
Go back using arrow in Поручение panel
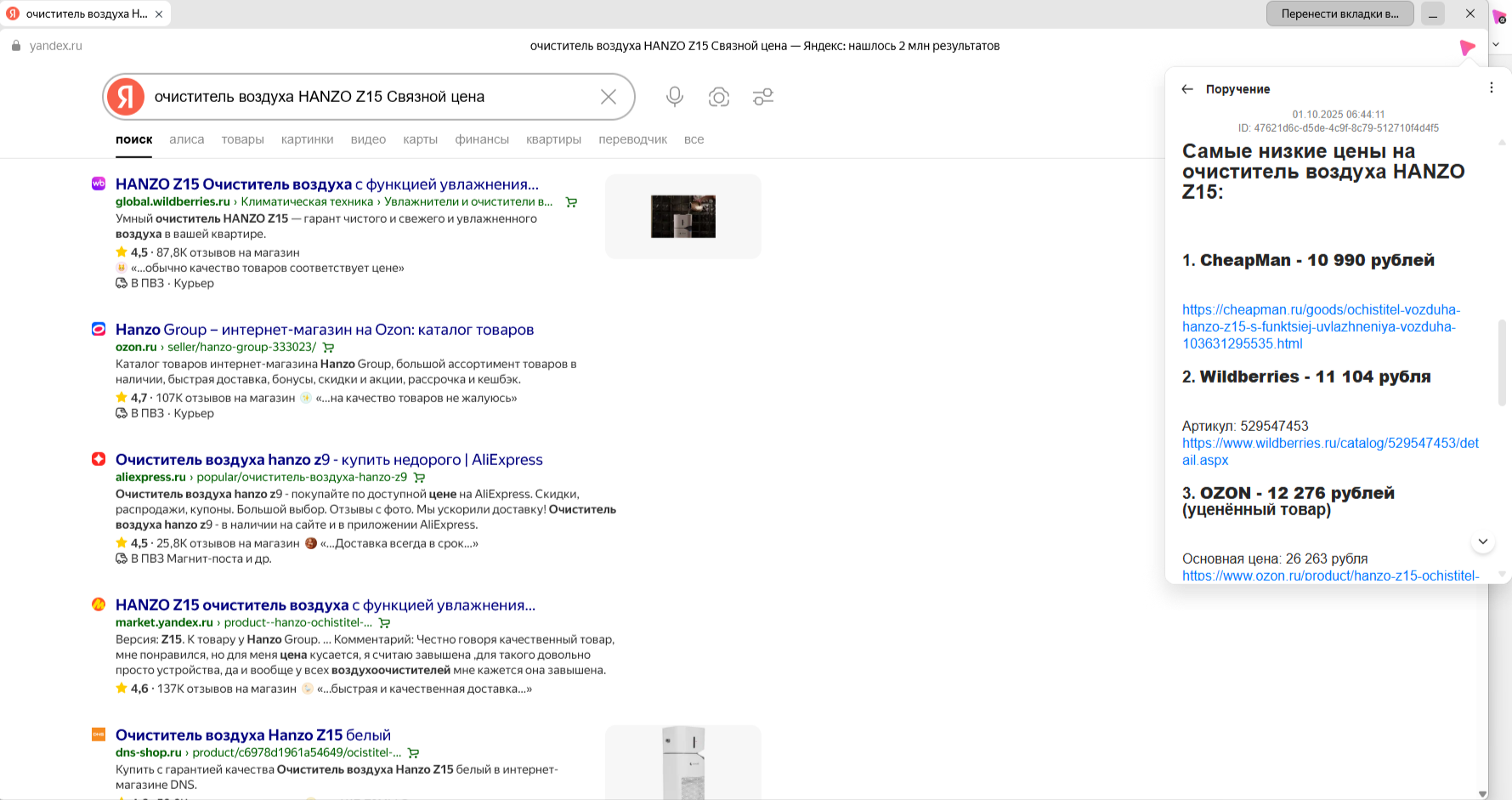coord(1187,89)
